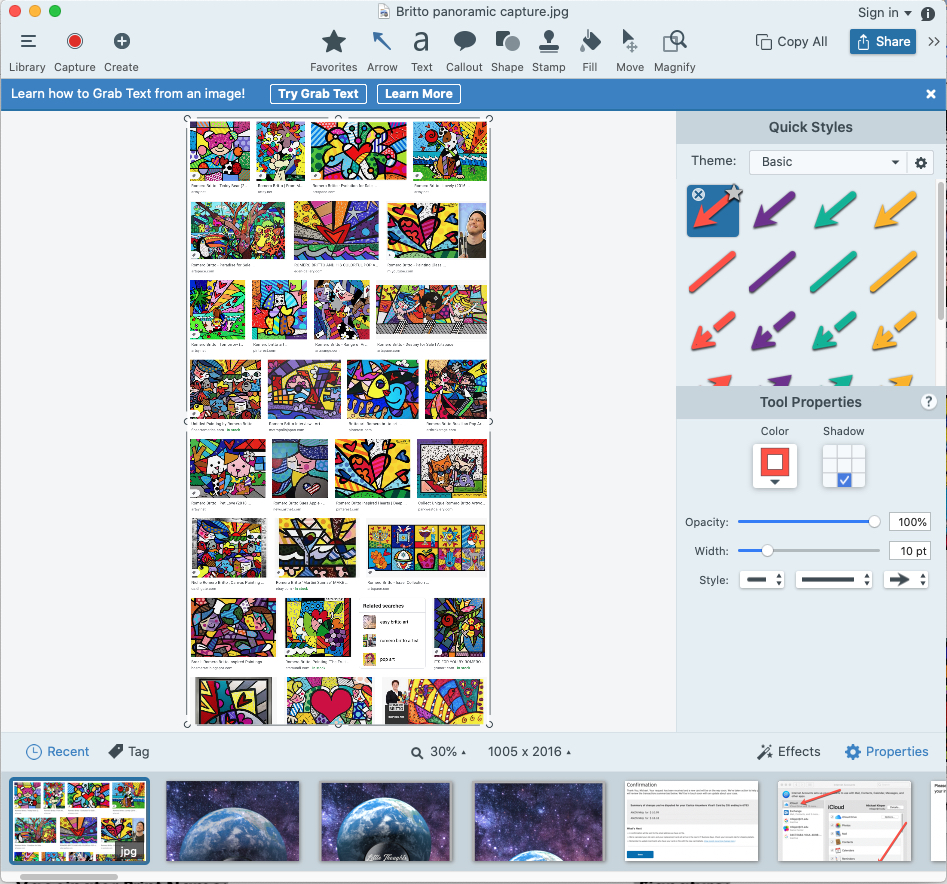The image size is (947, 884).
Task: Select the Stamp tool
Action: pos(548,52)
